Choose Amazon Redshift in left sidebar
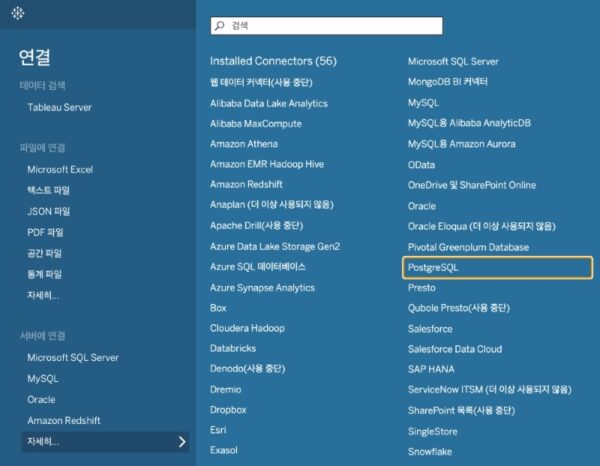The height and width of the screenshot is (466, 600). pos(64,420)
